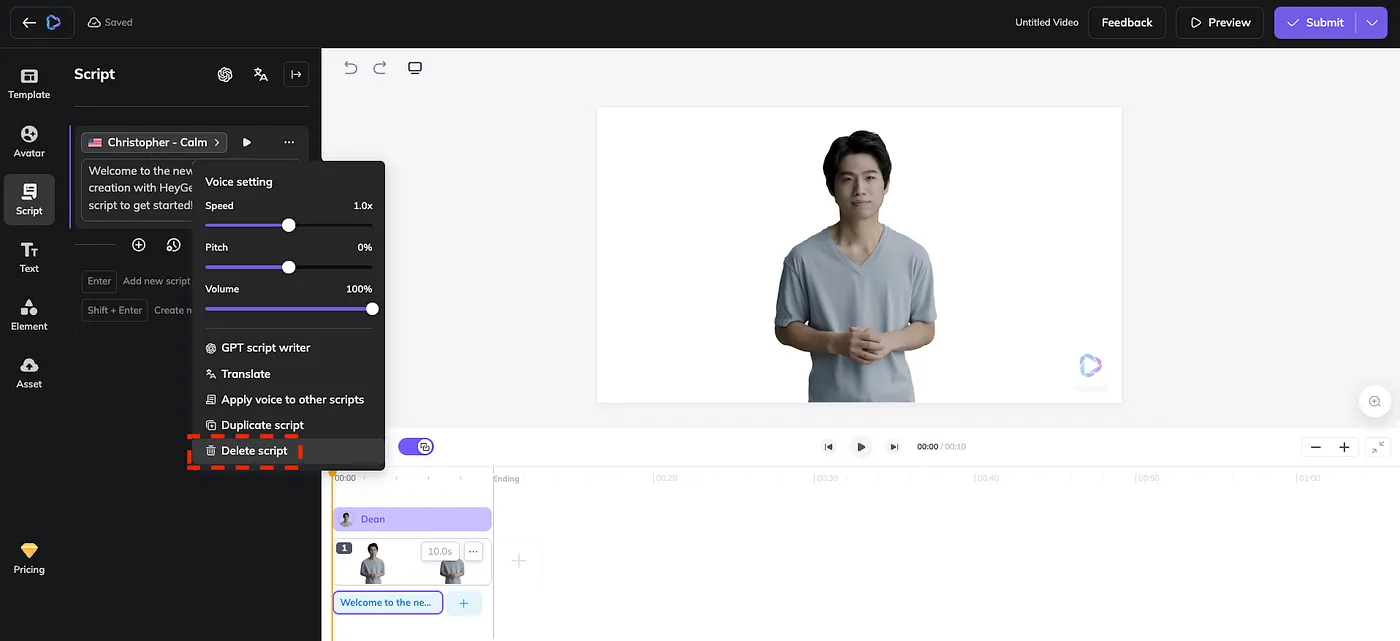Open the Element sidebar panel

29,315
